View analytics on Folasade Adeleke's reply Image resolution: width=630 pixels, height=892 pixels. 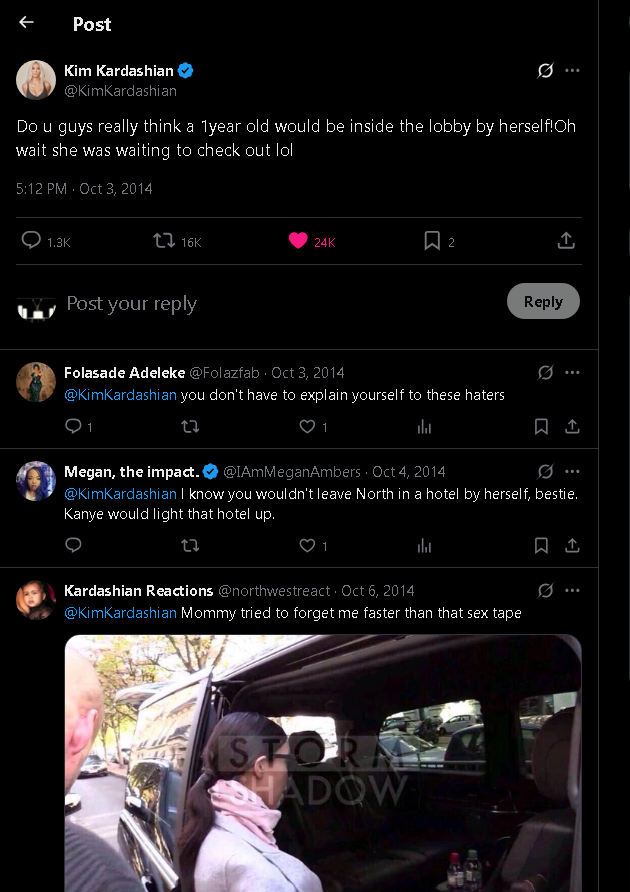coord(424,427)
